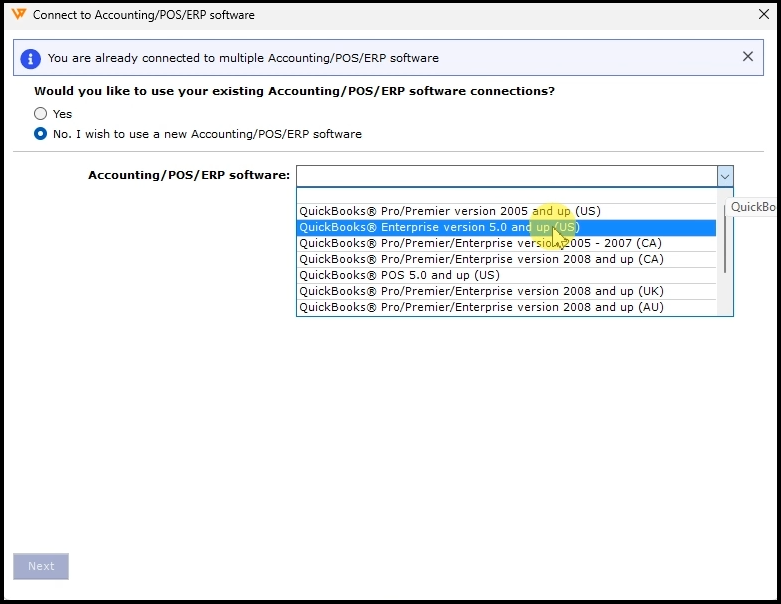This screenshot has width=781, height=604.
Task: Choose QuickBooks Pro/Premier/Enterprise 2008 and up (AU)
Action: tap(506, 307)
